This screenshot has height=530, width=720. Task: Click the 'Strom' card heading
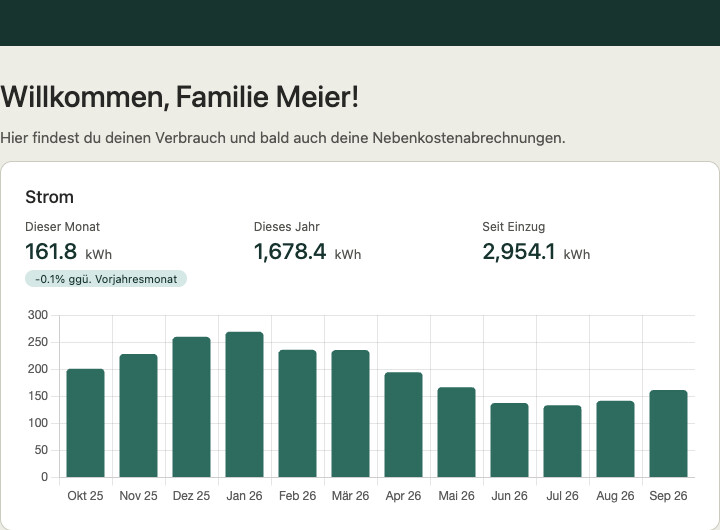[49, 197]
